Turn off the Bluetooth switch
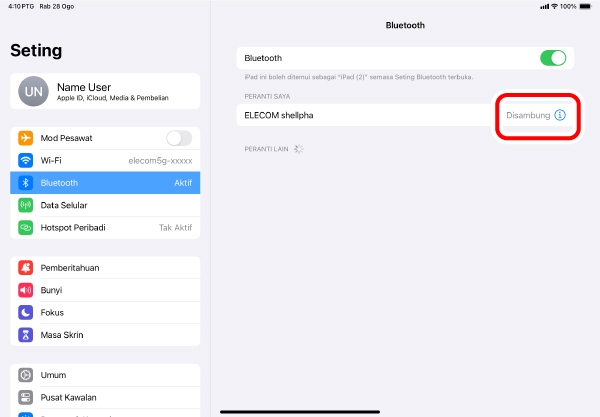600x417 pixels. 553,58
